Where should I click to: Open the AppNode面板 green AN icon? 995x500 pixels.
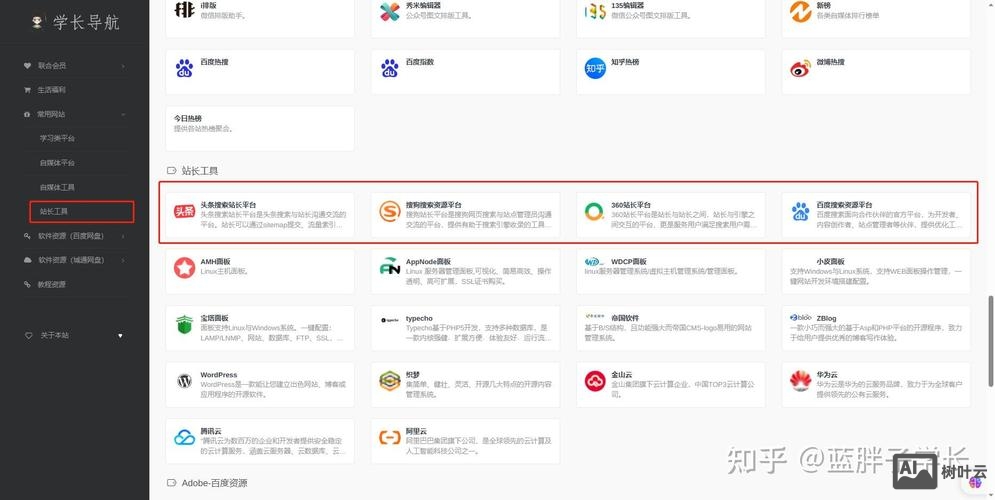pyautogui.click(x=390, y=266)
